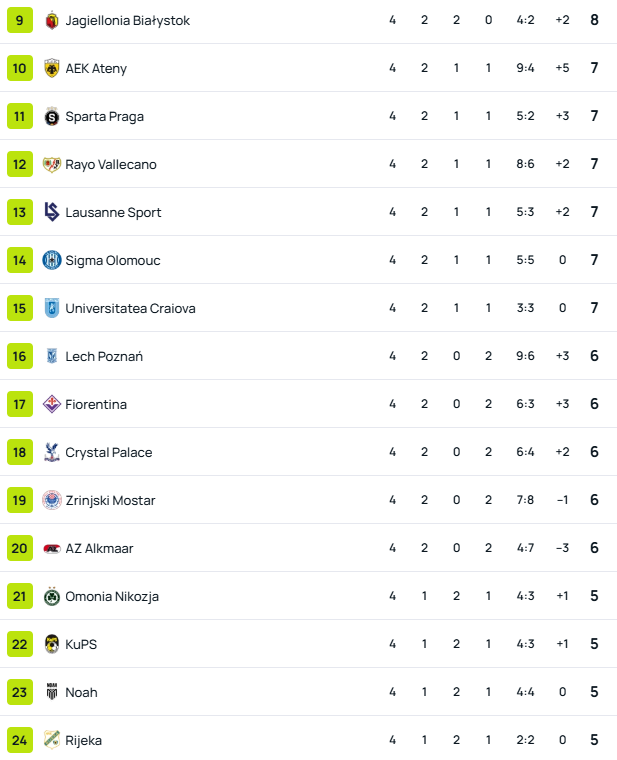The image size is (617, 760).
Task: Select the Omonia Nikozja team name
Action: coord(112,597)
